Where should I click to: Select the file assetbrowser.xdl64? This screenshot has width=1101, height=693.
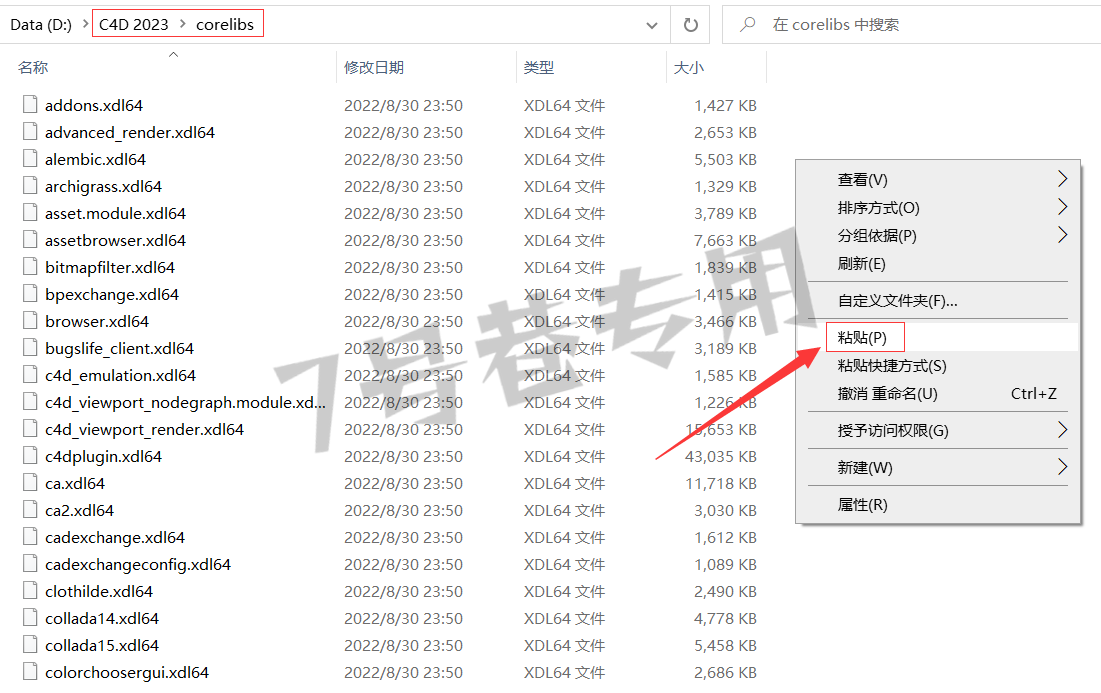click(115, 240)
